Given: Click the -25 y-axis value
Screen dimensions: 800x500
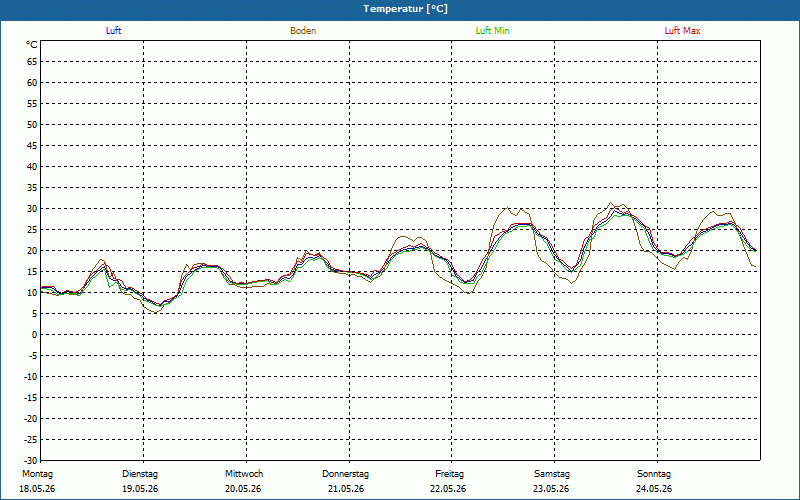Looking at the screenshot, I should coord(31,439).
